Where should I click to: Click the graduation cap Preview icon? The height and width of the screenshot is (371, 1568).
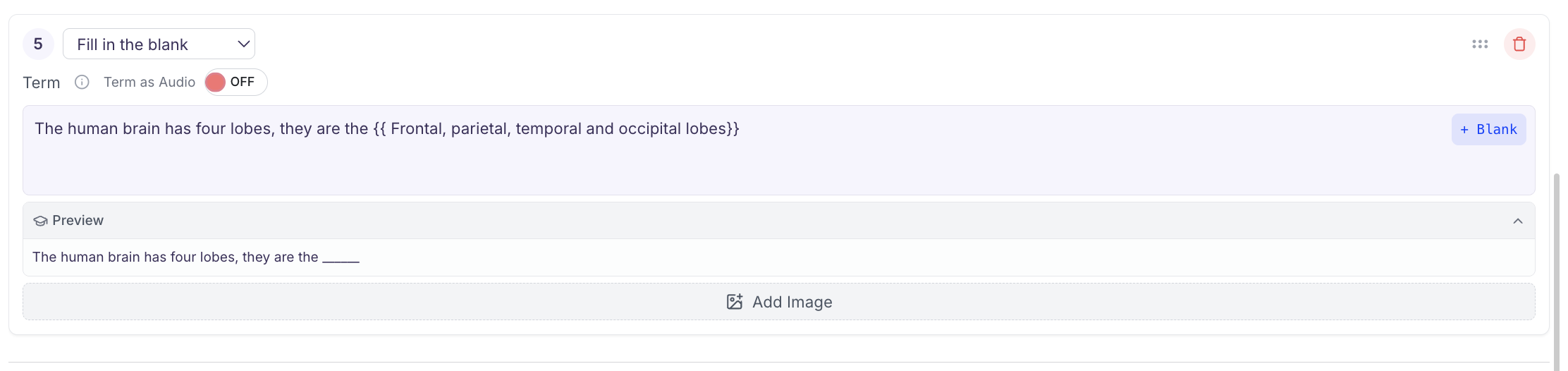[40, 221]
